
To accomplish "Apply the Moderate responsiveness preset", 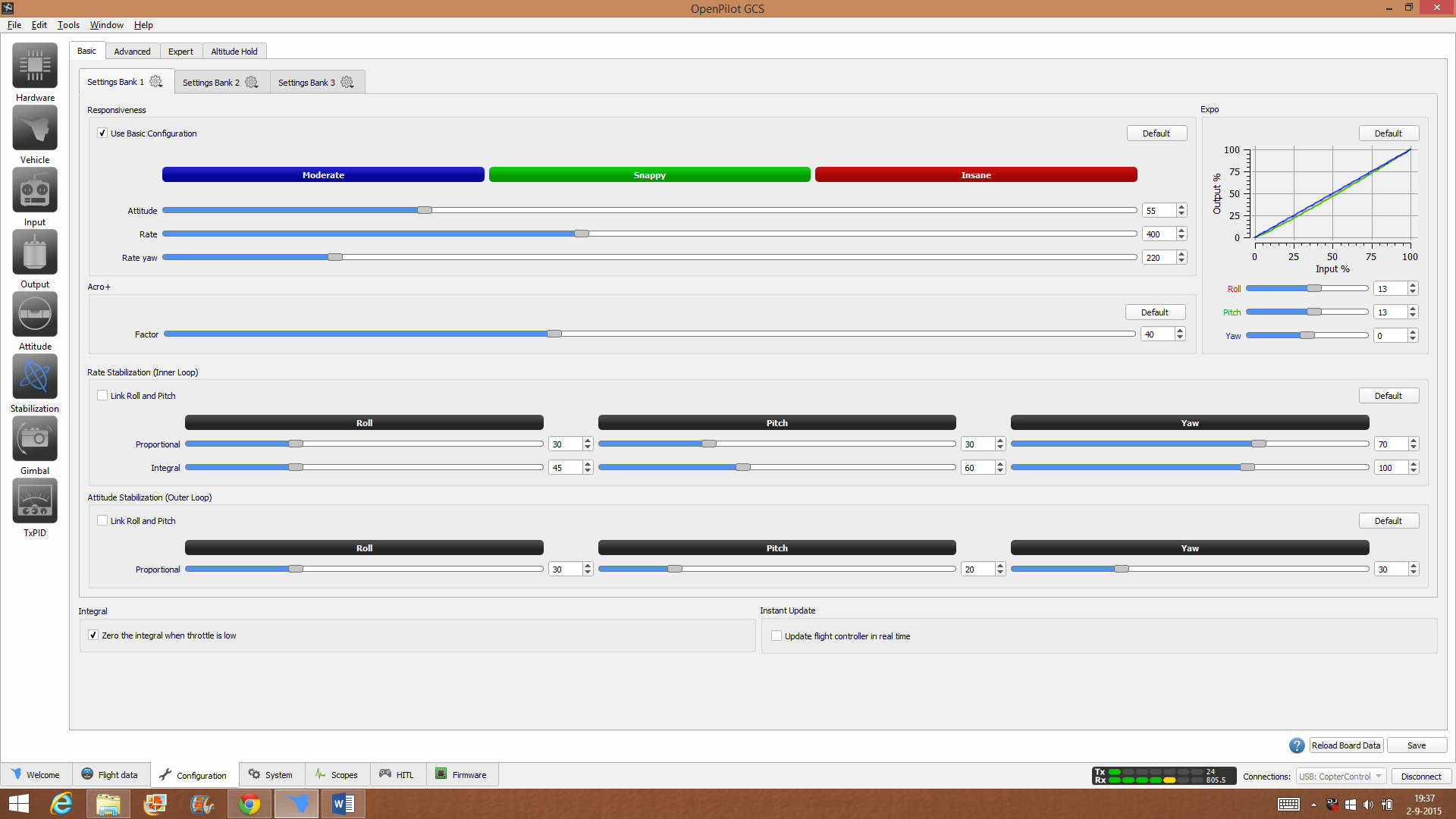I will coord(323,174).
